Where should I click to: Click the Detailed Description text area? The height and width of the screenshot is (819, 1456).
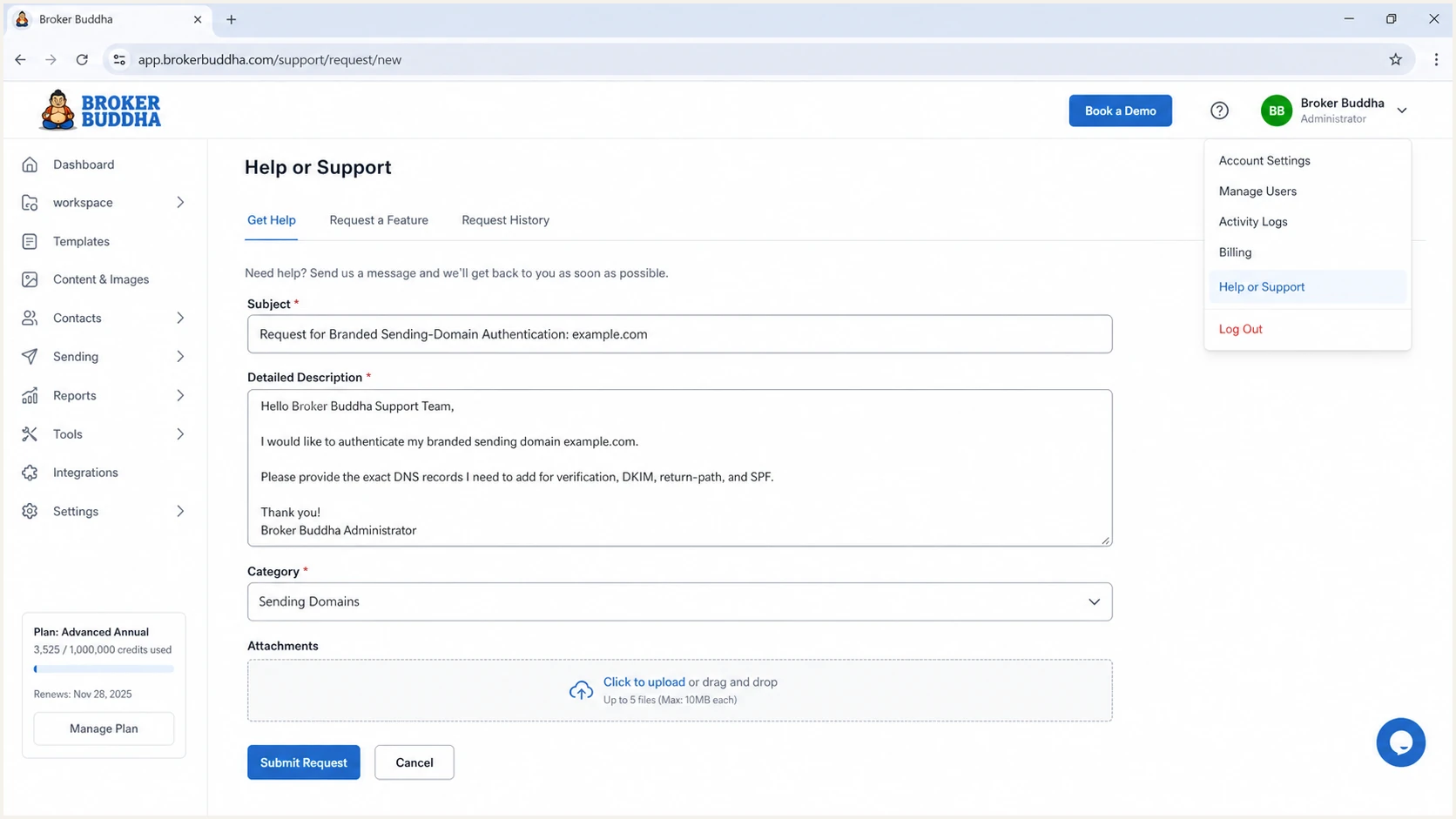pos(679,468)
